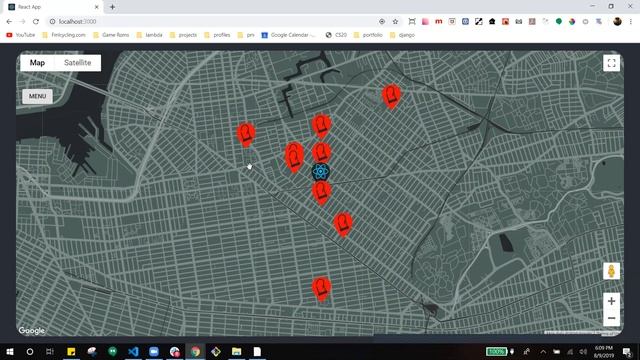Viewport: 640px width, 360px height.
Task: Open the lambda bookmark folder
Action: coord(149,35)
